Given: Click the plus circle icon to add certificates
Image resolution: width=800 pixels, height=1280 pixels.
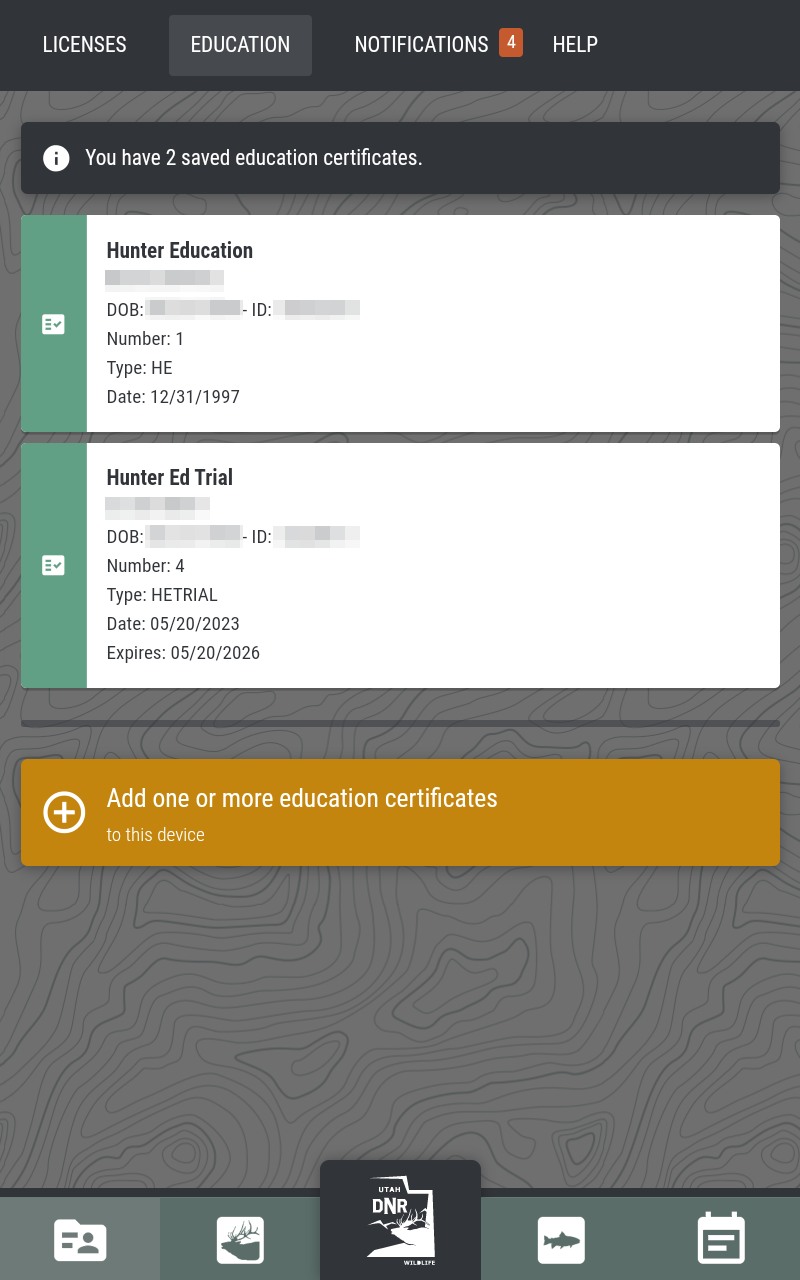Looking at the screenshot, I should [x=64, y=812].
